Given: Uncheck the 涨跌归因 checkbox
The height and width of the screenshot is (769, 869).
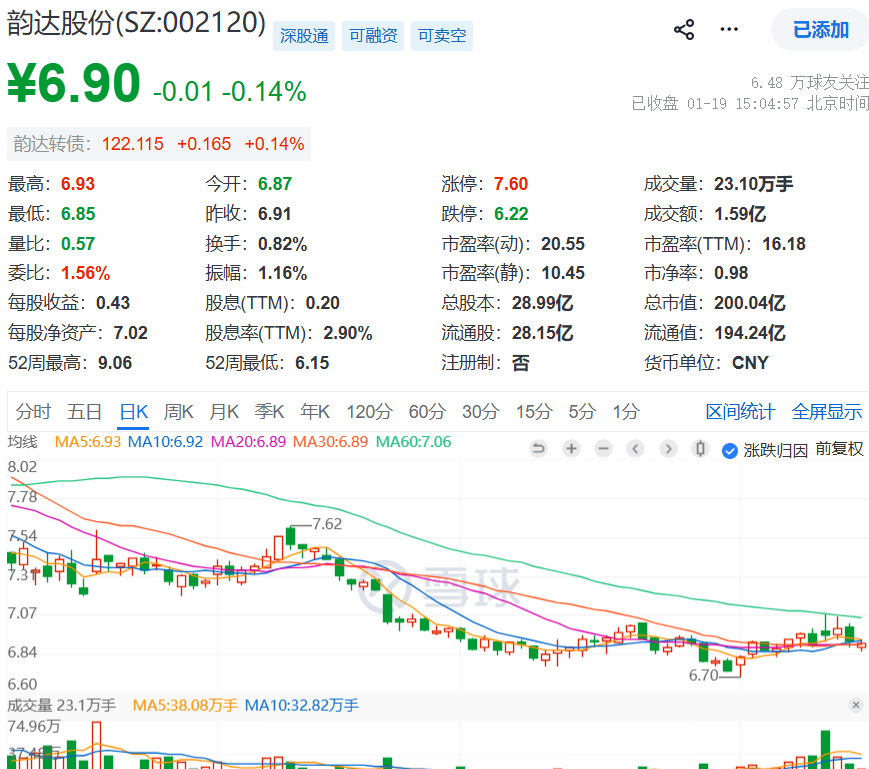Looking at the screenshot, I should 729,450.
